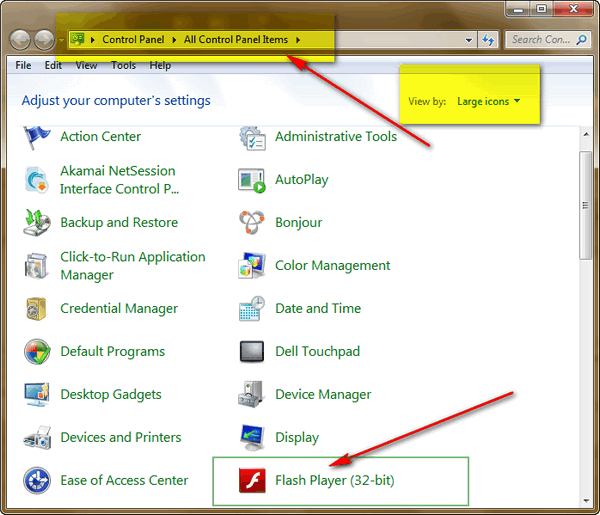This screenshot has width=600, height=515.
Task: Click the Dell Touchpad icon
Action: click(252, 351)
